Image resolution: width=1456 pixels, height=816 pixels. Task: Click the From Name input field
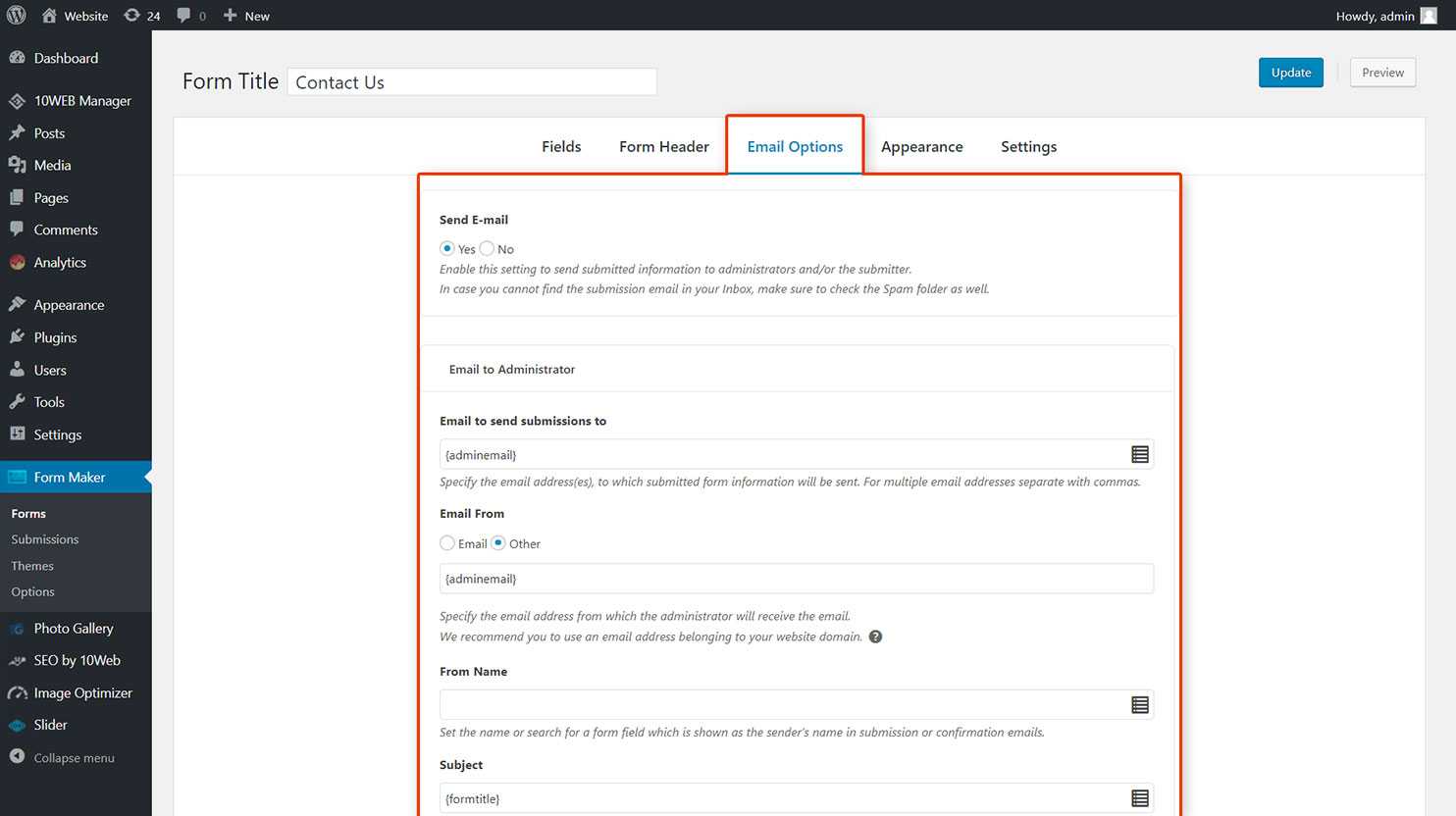tap(797, 704)
